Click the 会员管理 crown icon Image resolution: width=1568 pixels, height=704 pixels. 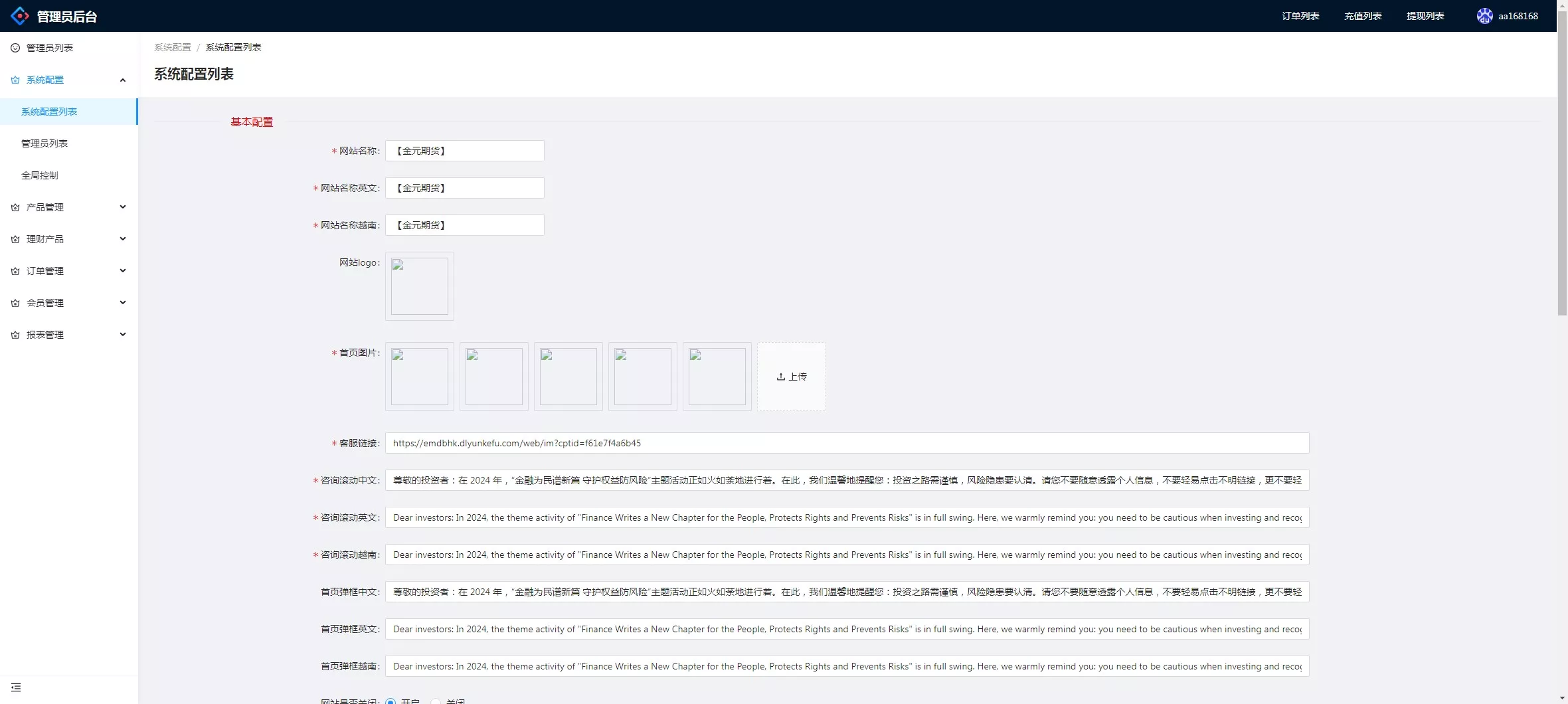[x=15, y=303]
